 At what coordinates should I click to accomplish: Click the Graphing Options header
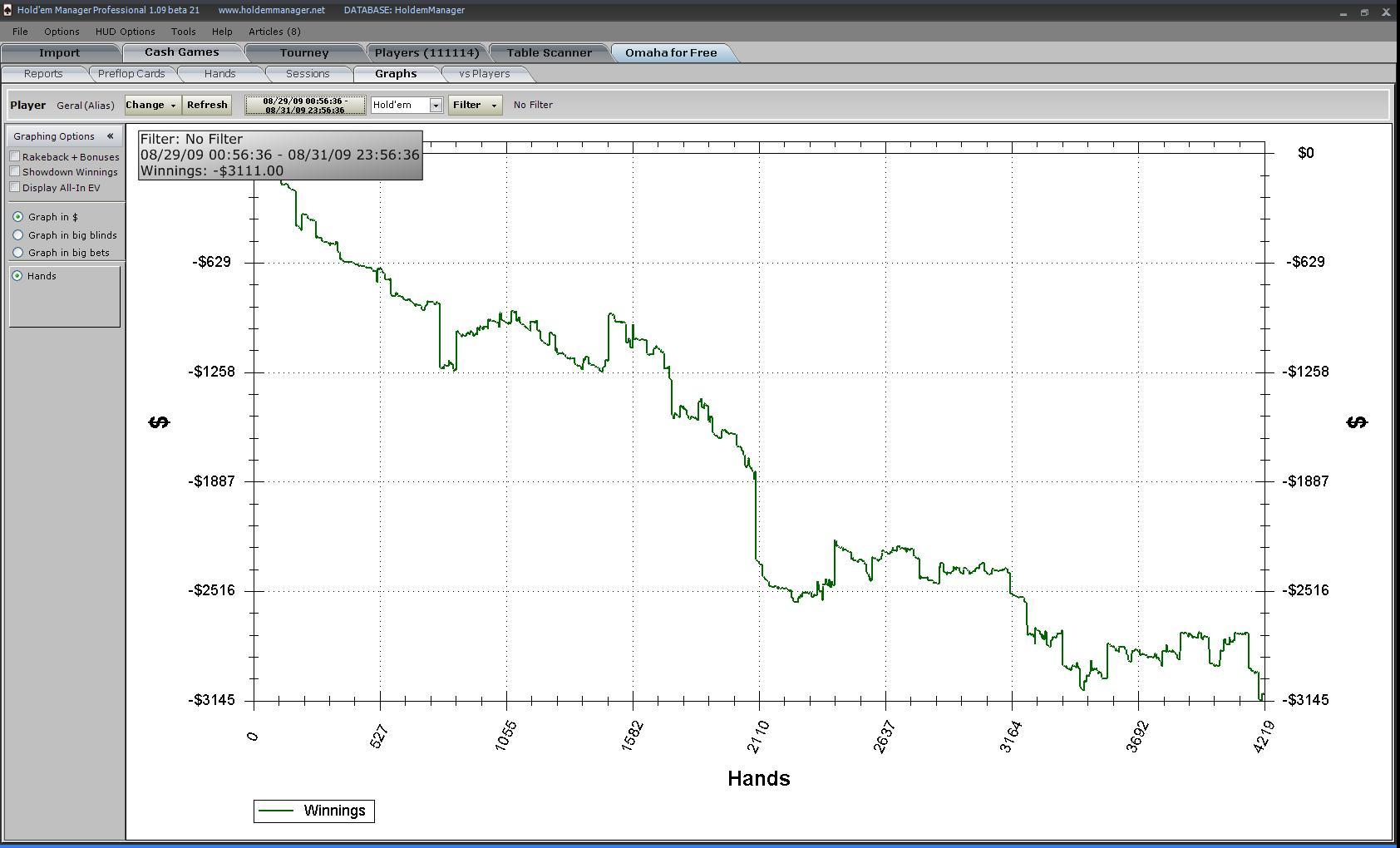[x=54, y=136]
